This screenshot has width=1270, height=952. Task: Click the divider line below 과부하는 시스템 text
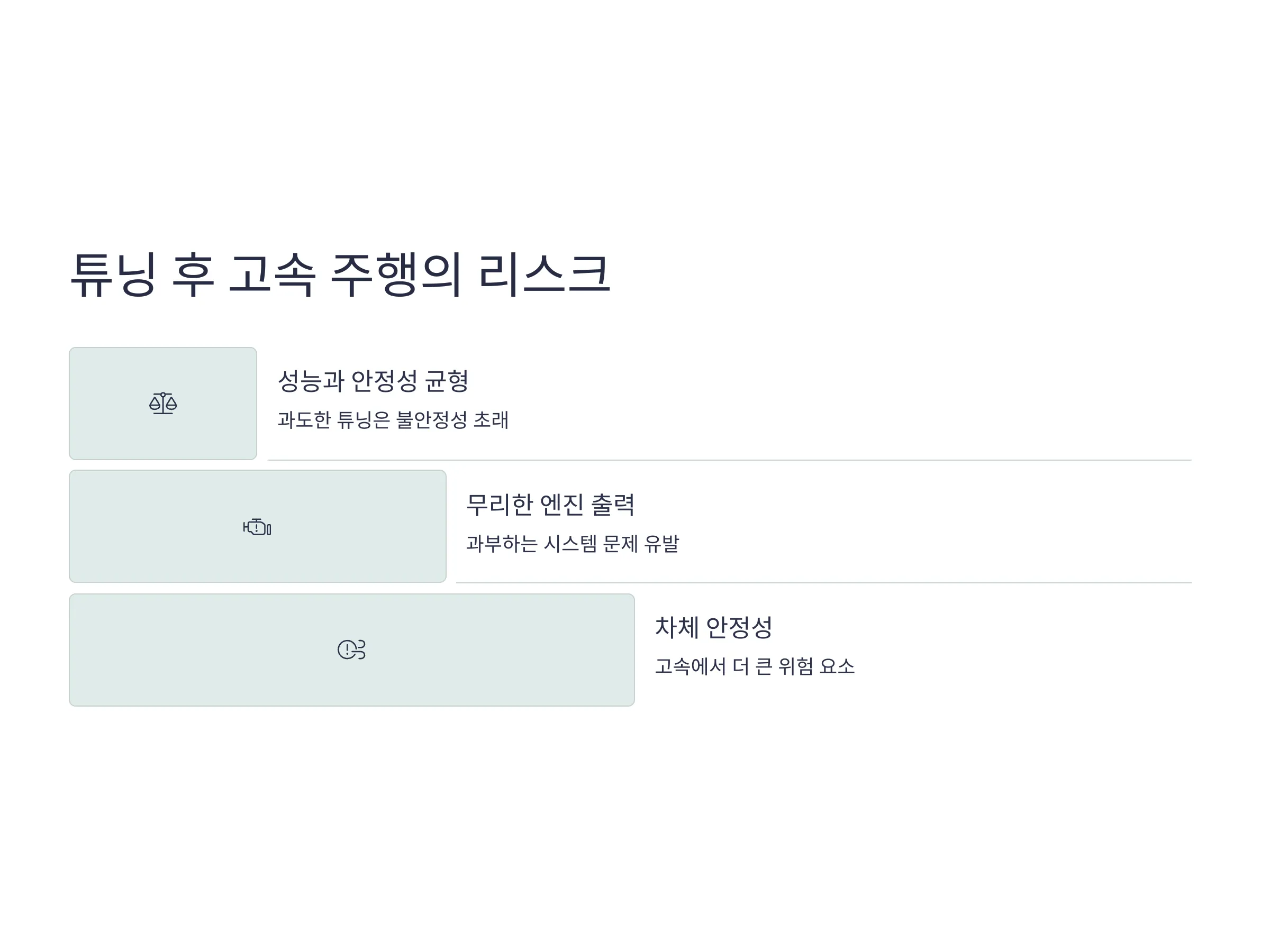pyautogui.click(x=824, y=583)
